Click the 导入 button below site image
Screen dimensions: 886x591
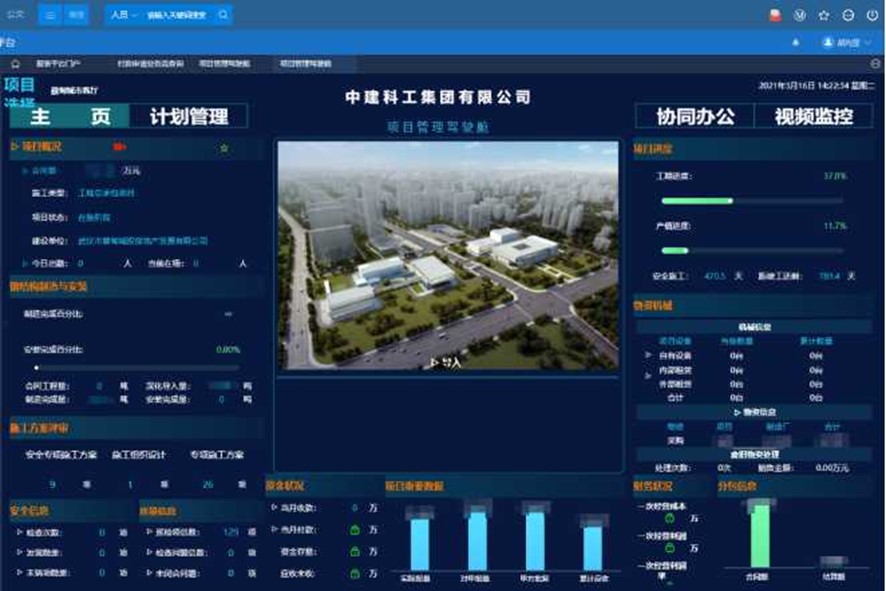coord(446,362)
